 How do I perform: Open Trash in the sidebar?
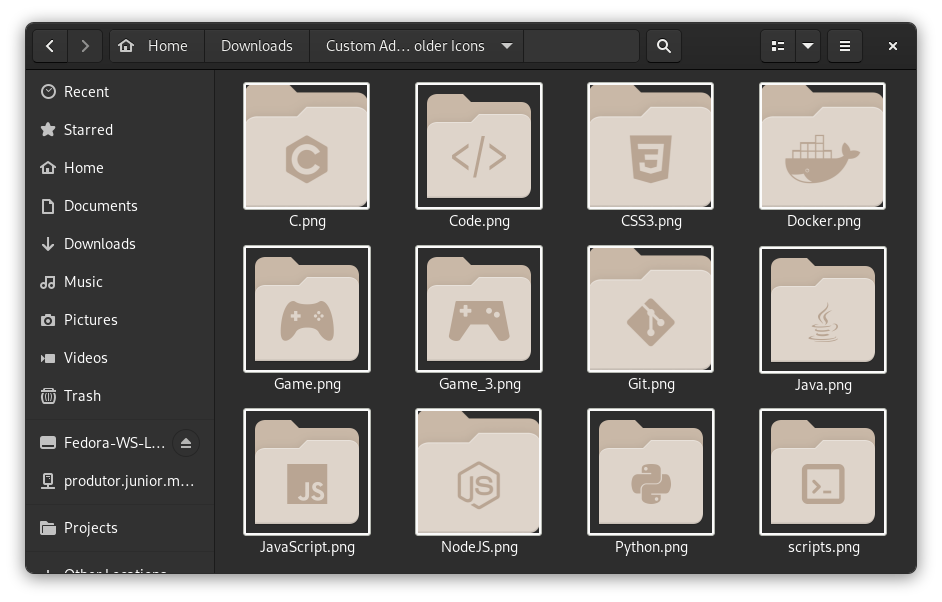pos(120,395)
